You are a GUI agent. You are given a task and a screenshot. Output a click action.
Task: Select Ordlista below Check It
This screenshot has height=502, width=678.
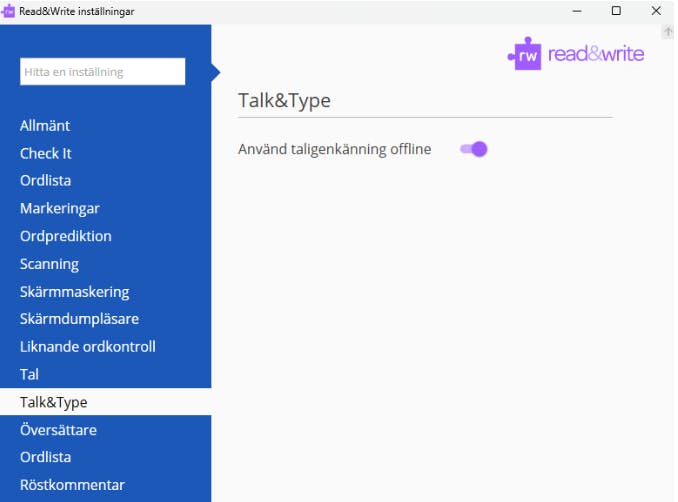[45, 181]
